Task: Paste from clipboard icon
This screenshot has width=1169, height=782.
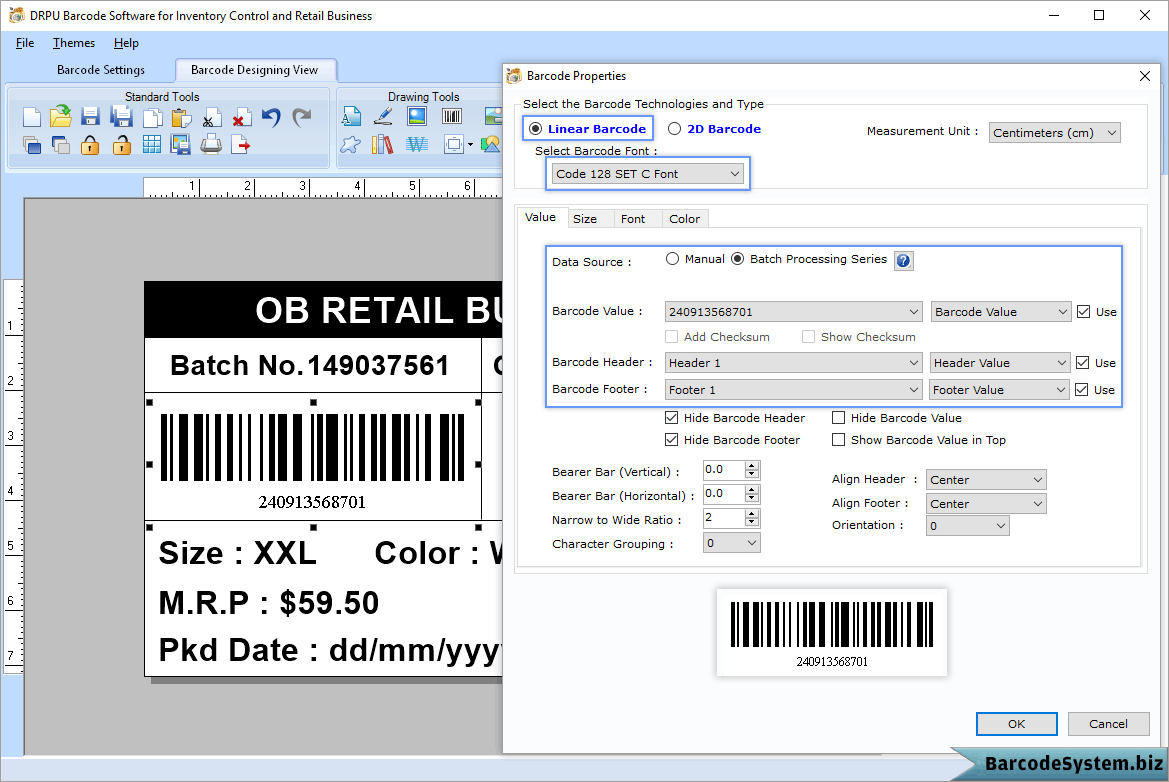Action: pos(181,117)
